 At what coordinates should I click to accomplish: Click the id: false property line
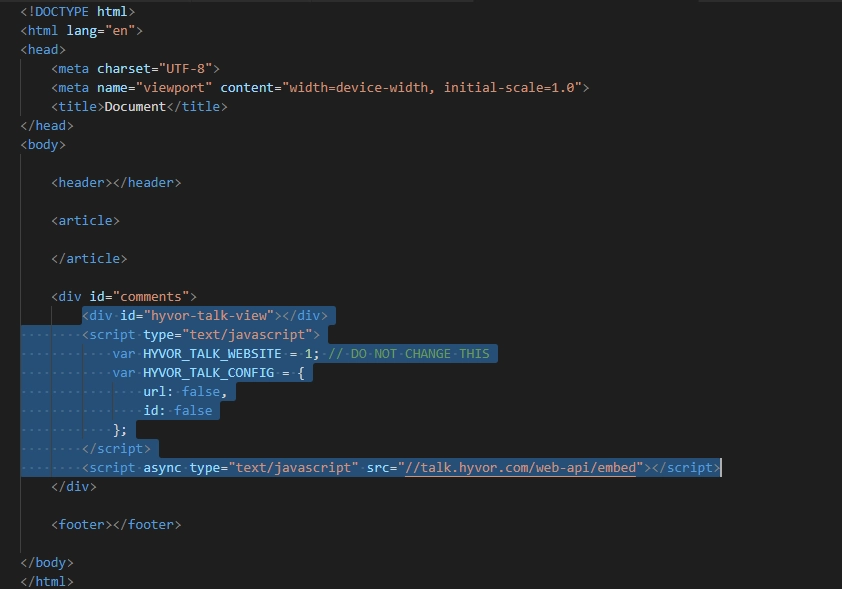tap(178, 411)
